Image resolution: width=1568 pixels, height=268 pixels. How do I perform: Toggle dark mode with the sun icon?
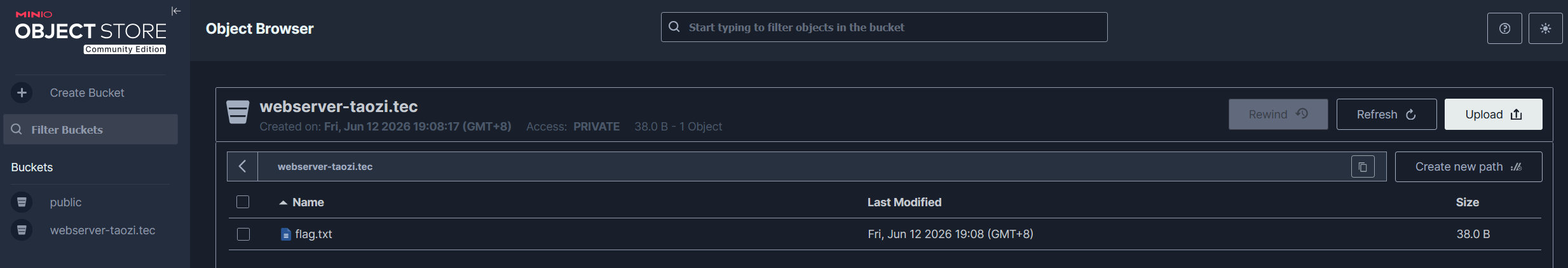[x=1545, y=29]
